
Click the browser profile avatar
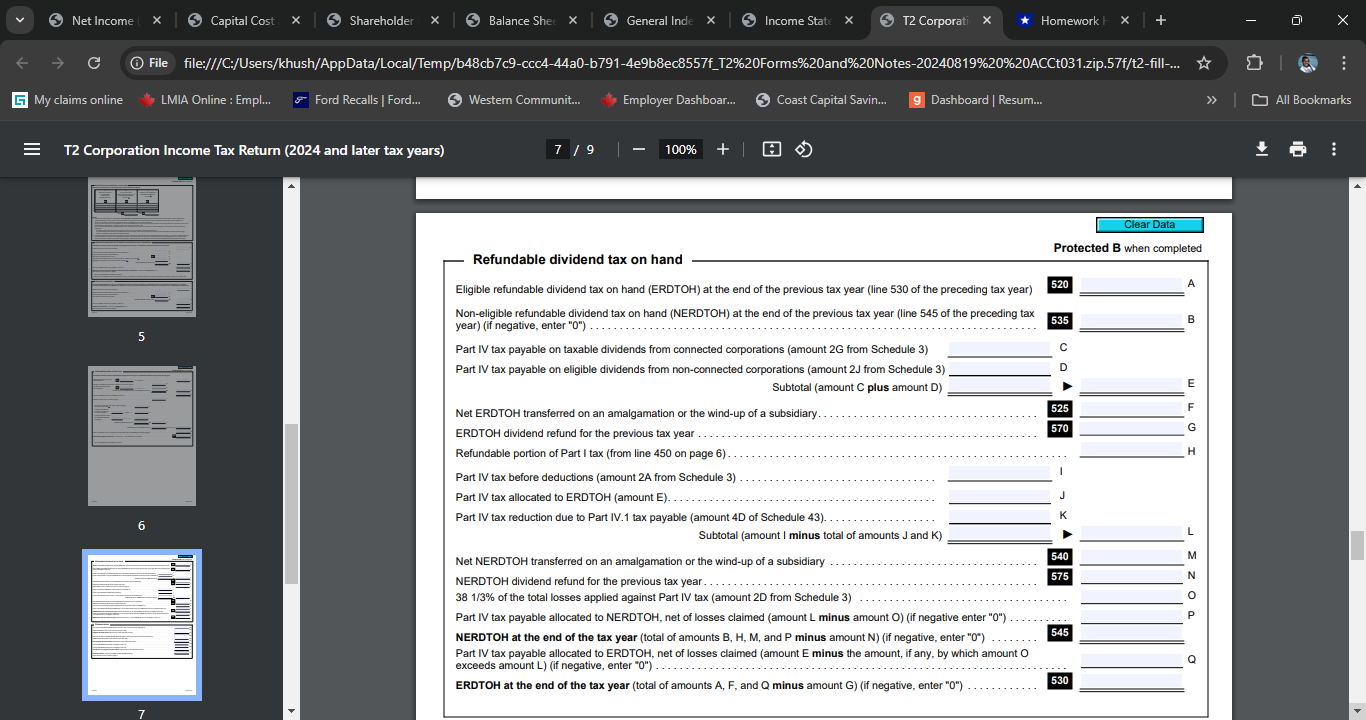[1308, 62]
